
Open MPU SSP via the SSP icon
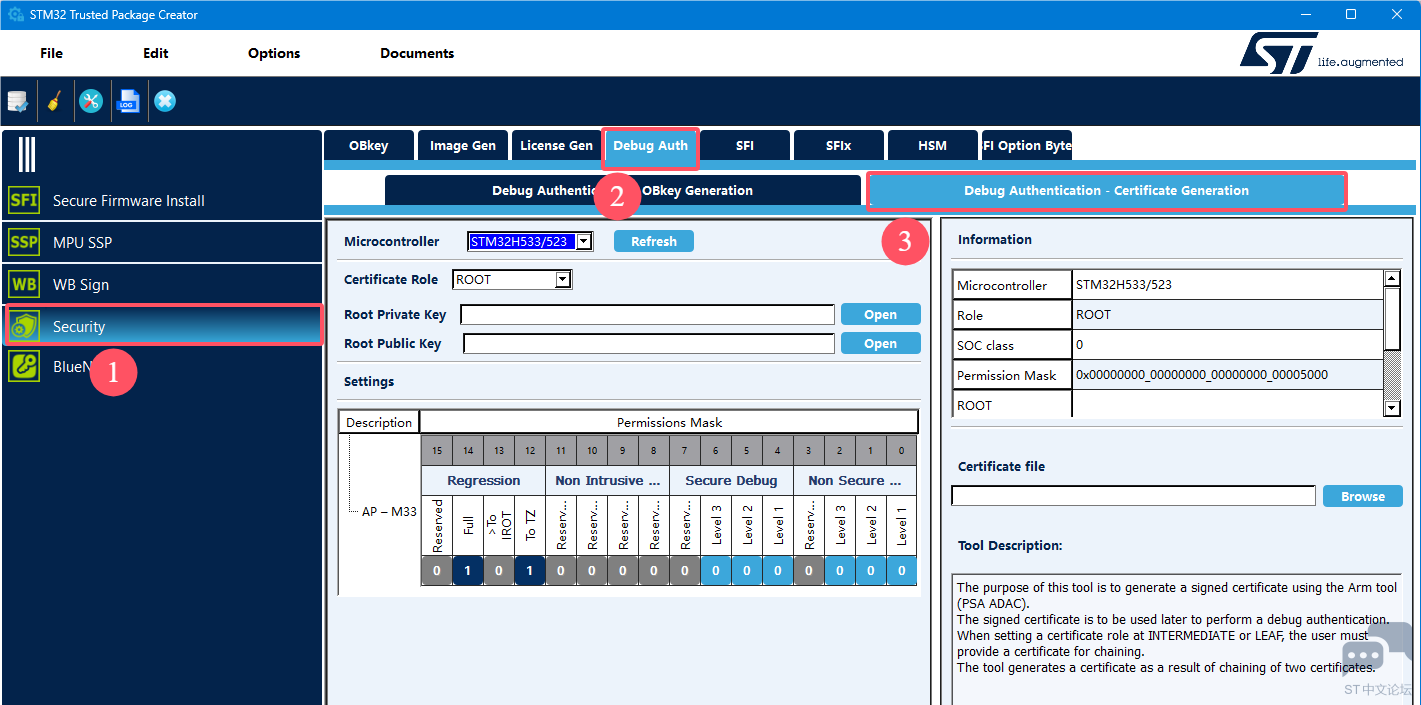24,242
